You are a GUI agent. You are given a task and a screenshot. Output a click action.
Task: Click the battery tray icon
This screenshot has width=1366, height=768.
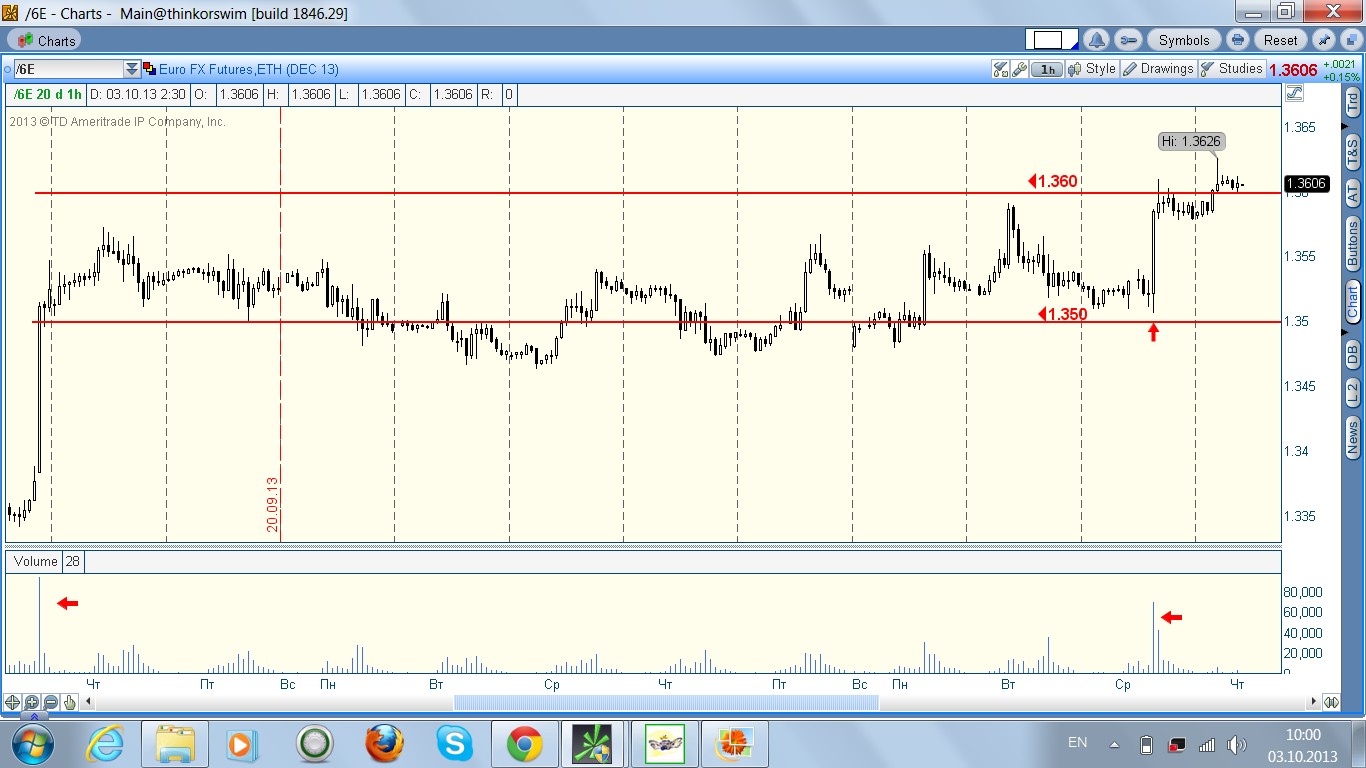[1148, 744]
